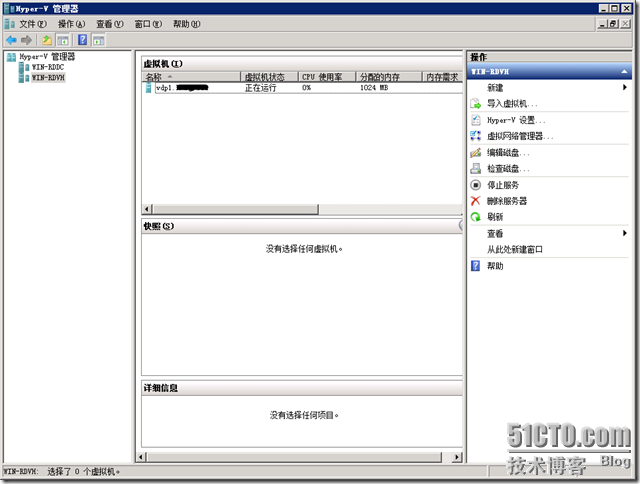Expand the 查看 submenu arrow in actions
Viewport: 640px width, 484px height.
click(624, 233)
